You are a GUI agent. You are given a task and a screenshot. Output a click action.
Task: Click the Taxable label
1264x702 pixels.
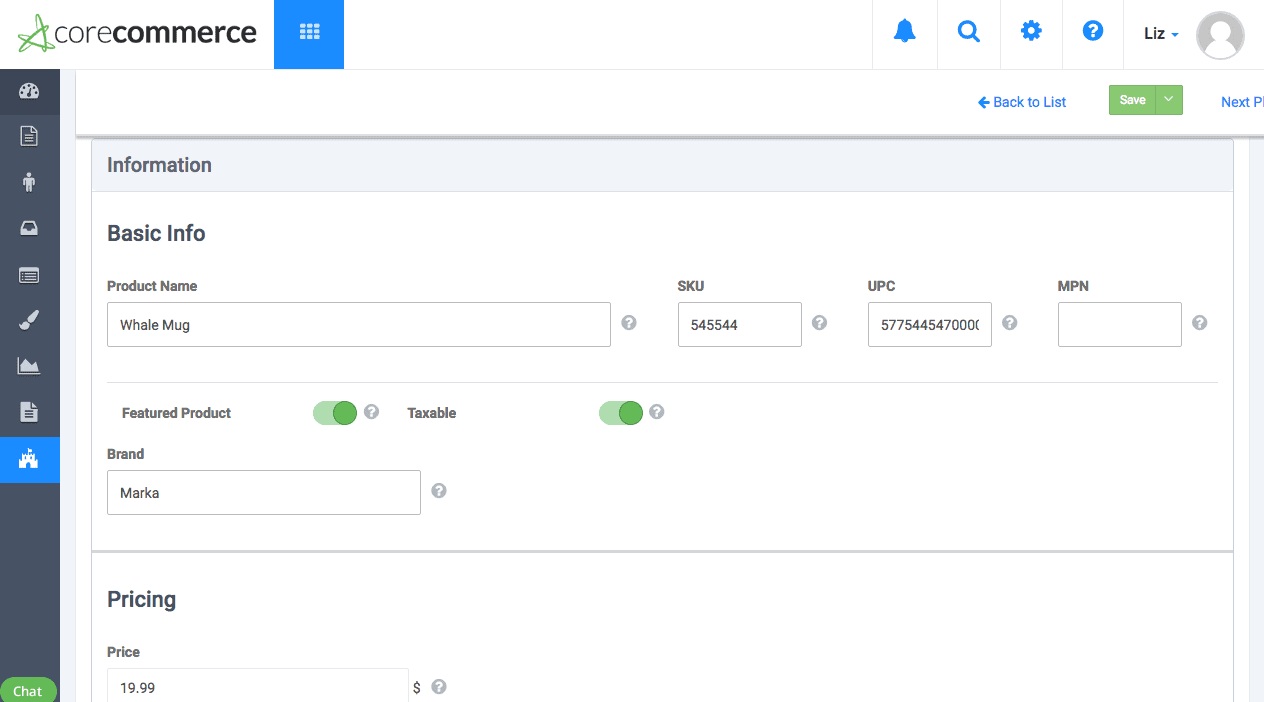[431, 413]
